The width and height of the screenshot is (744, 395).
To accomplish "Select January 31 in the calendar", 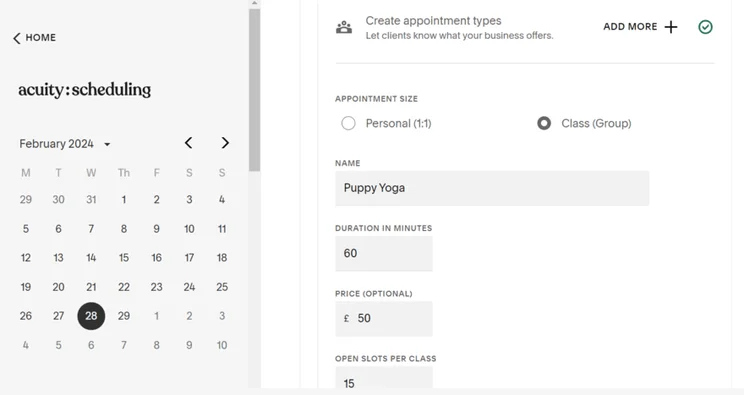I will pyautogui.click(x=91, y=200).
